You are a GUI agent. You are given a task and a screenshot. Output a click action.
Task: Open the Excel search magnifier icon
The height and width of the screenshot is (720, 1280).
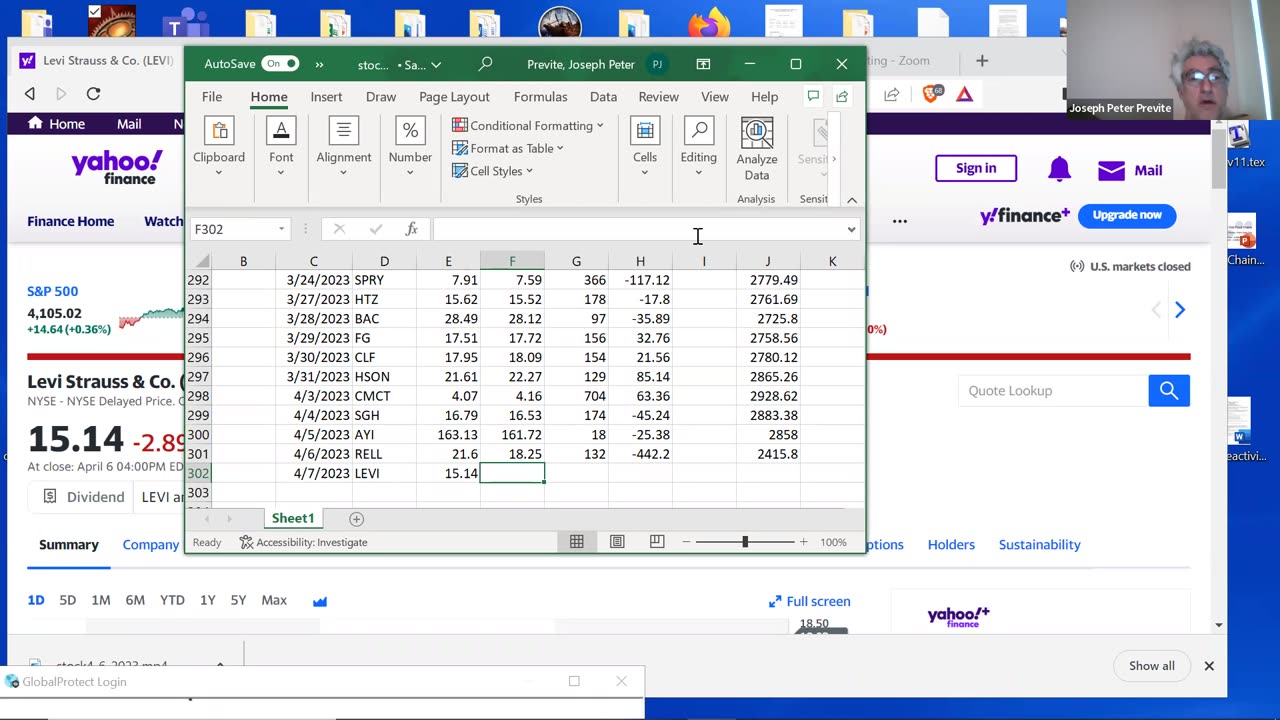click(x=485, y=64)
